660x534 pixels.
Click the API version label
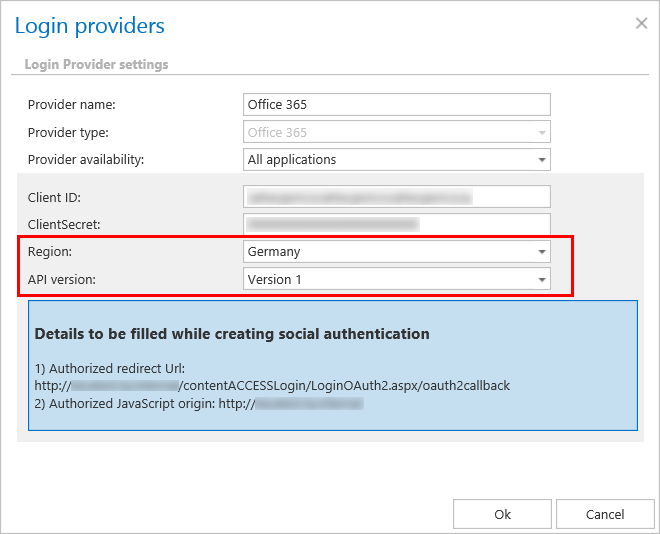(62, 279)
